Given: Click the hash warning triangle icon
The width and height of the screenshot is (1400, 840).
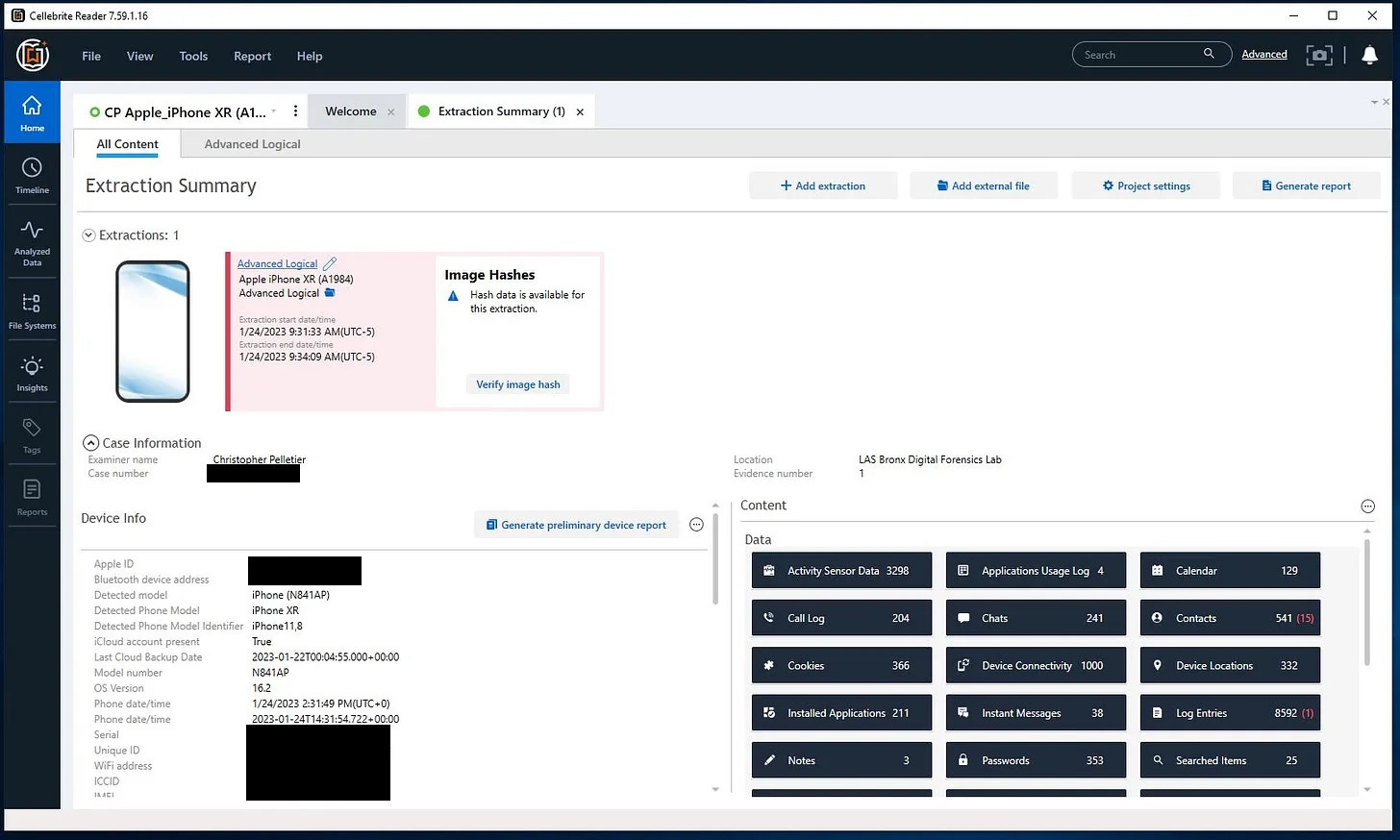Looking at the screenshot, I should click(453, 296).
